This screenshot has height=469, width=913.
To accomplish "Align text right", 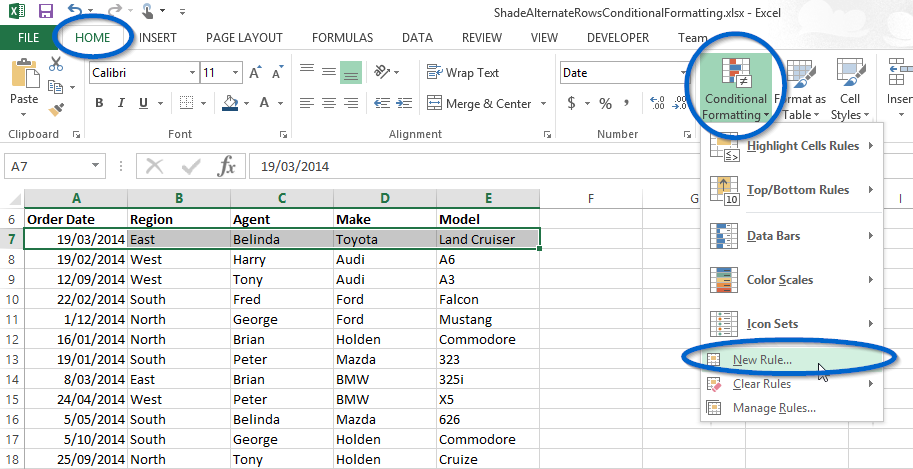I will (x=351, y=103).
